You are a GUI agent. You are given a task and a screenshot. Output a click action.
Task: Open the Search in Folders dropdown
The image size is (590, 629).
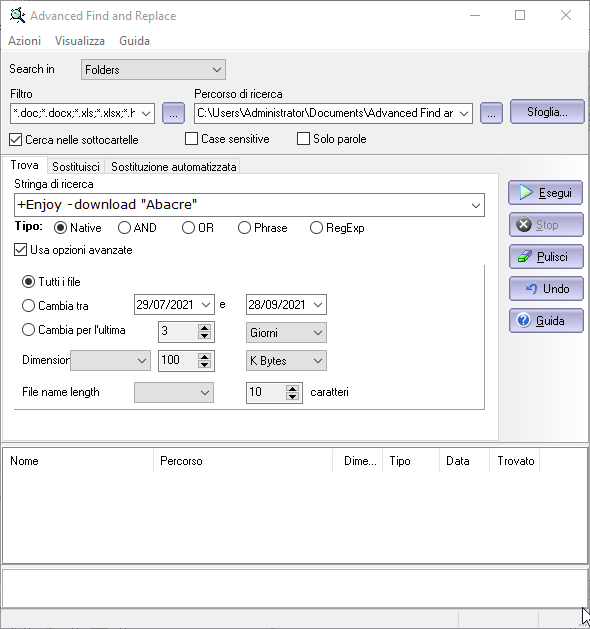point(153,69)
